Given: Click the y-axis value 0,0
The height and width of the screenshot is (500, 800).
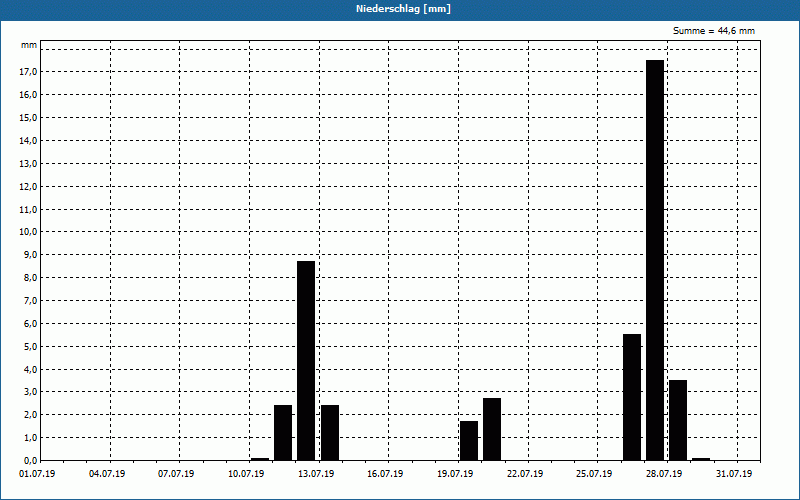Looking at the screenshot, I should coord(30,461).
